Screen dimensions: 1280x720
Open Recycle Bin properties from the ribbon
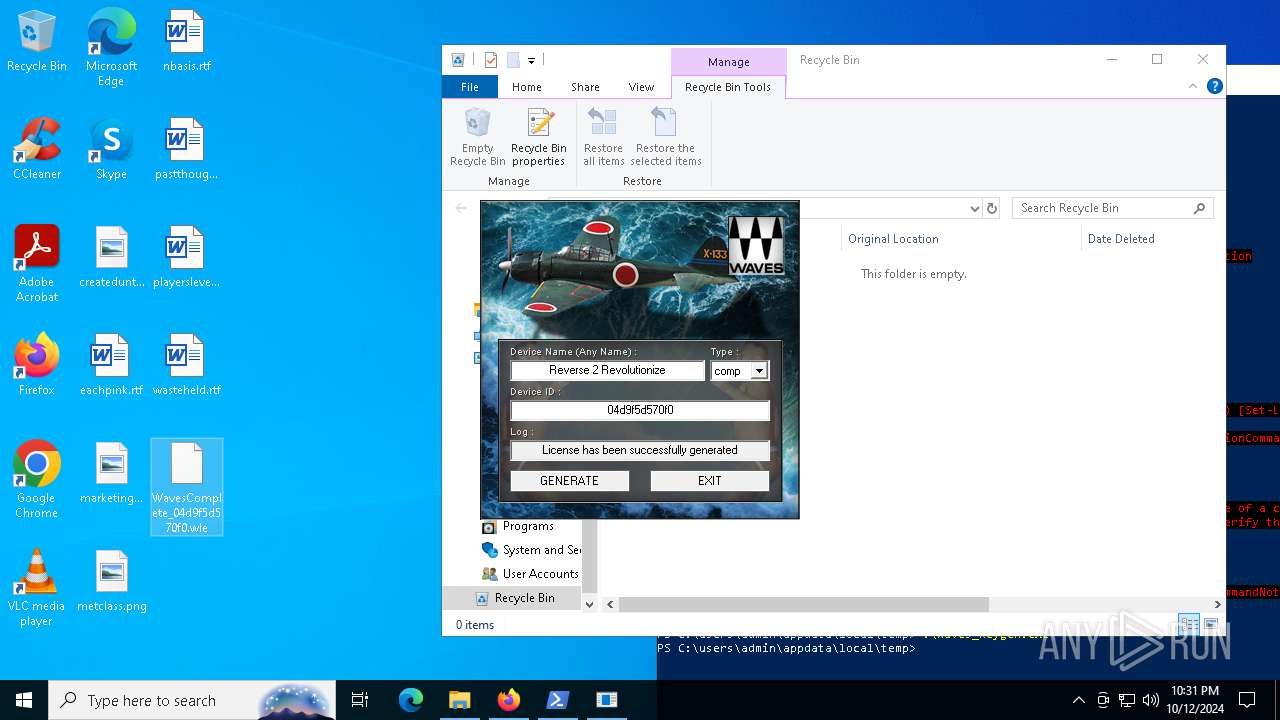[x=539, y=138]
